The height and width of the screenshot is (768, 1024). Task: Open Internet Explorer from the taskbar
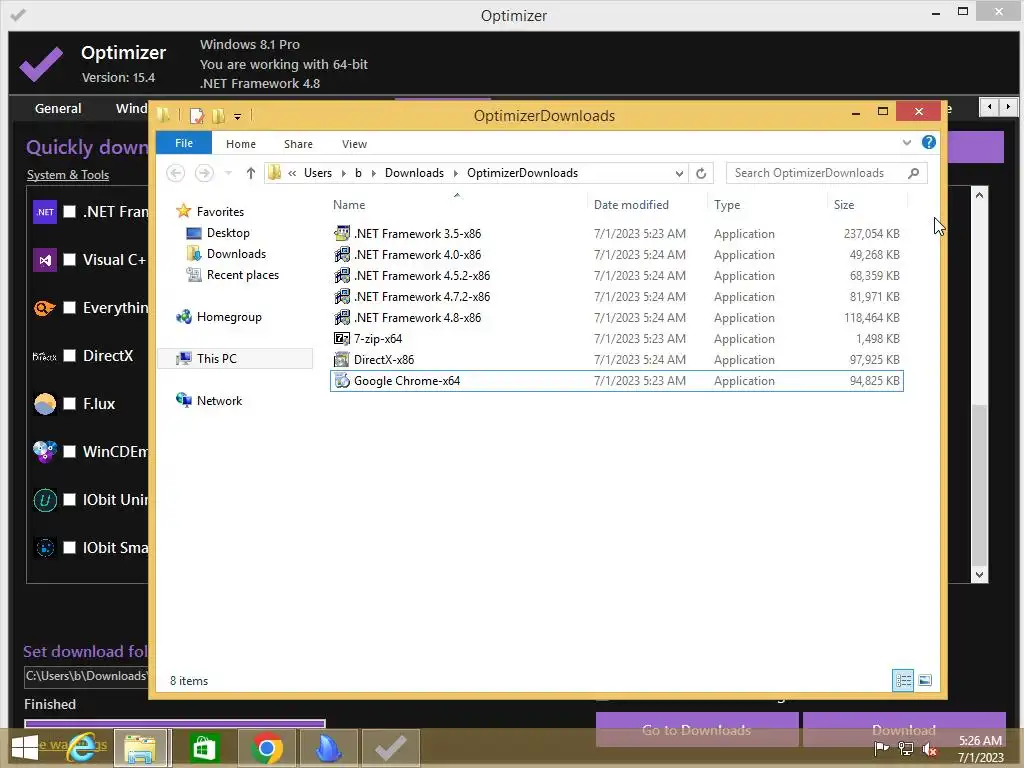82,748
